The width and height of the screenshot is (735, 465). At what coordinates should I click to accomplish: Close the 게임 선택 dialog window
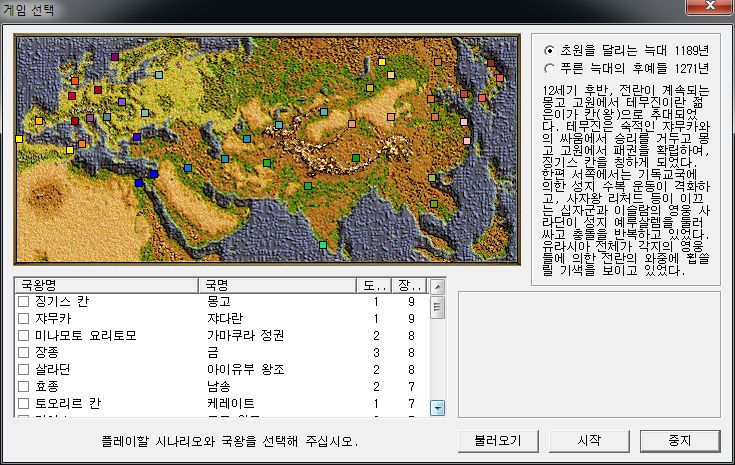tap(710, 6)
